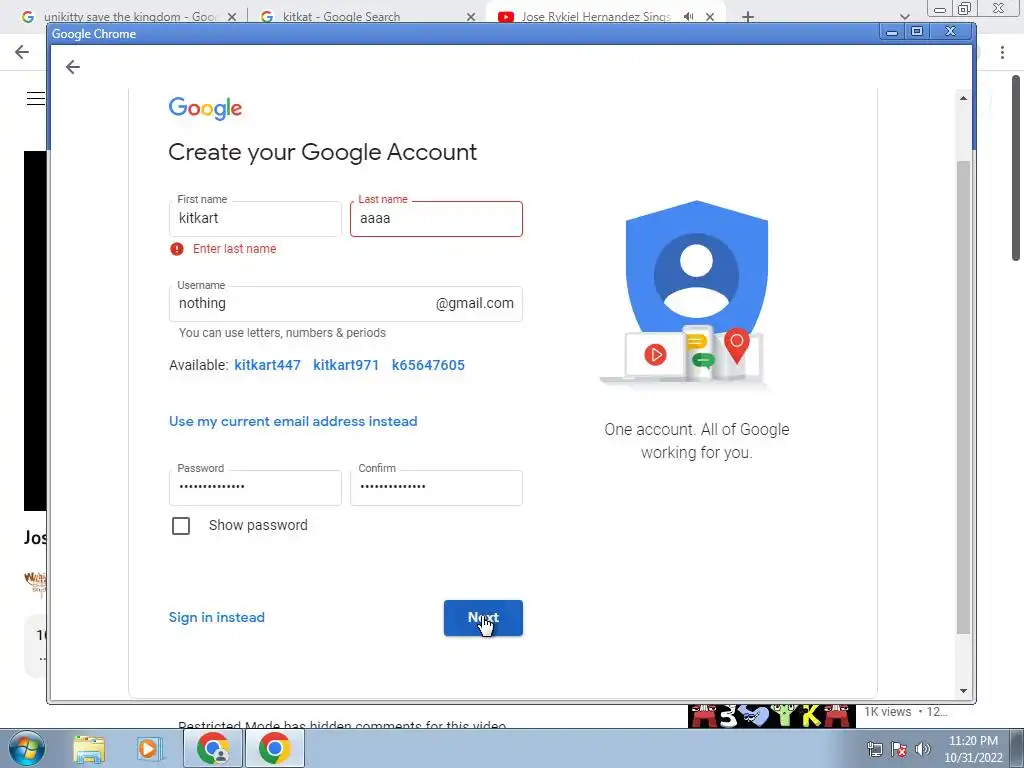The height and width of the screenshot is (768, 1024).
Task: Open tab search dropdown arrow
Action: 904,17
